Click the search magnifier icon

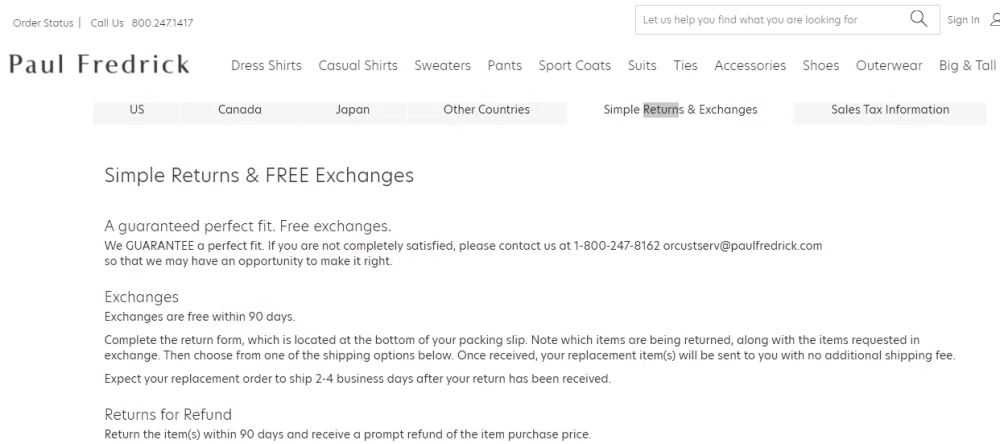pos(918,19)
